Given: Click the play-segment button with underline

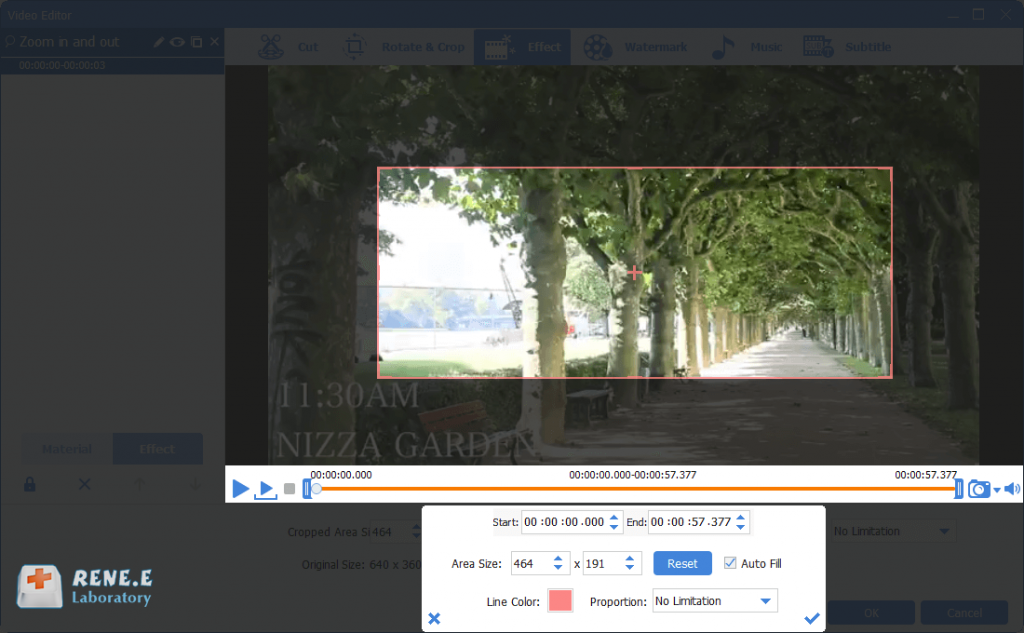Looking at the screenshot, I should click(265, 489).
